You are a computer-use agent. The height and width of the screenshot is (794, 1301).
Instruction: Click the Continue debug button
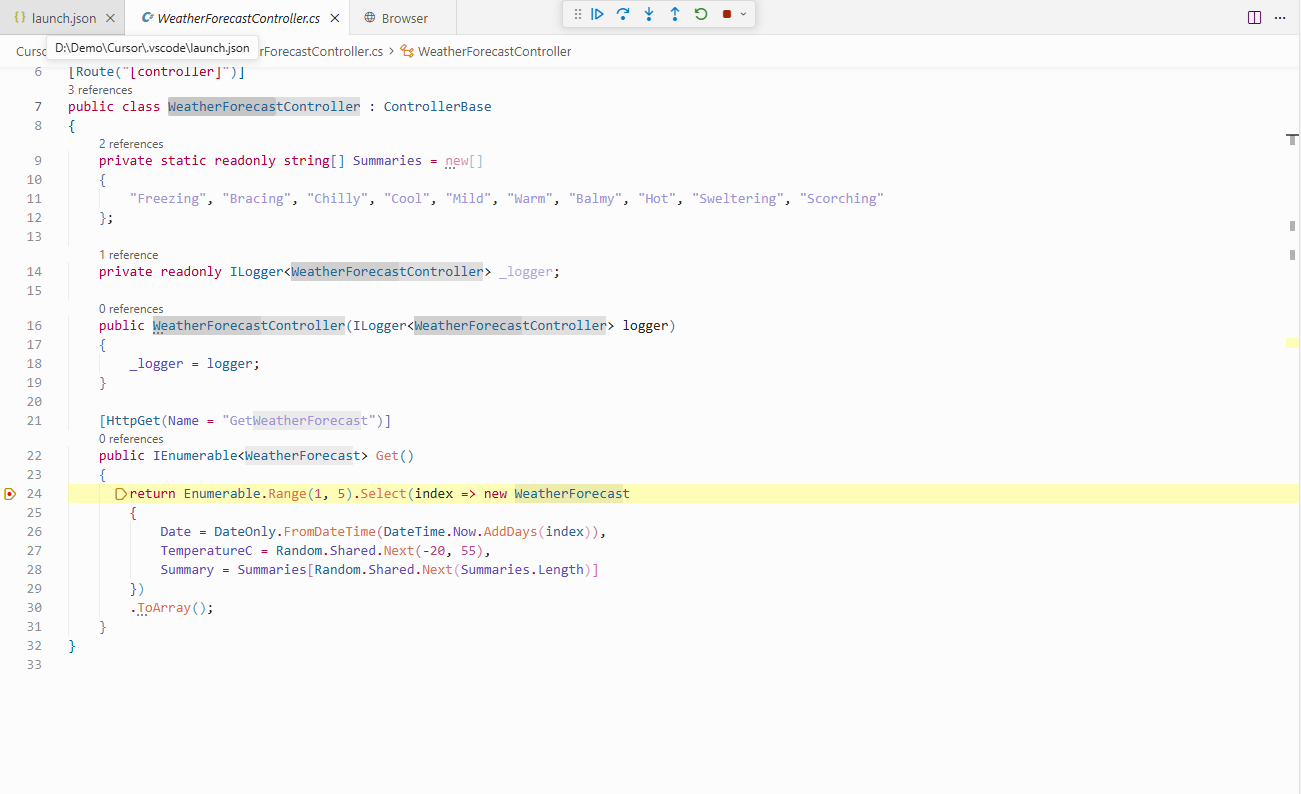tap(597, 14)
